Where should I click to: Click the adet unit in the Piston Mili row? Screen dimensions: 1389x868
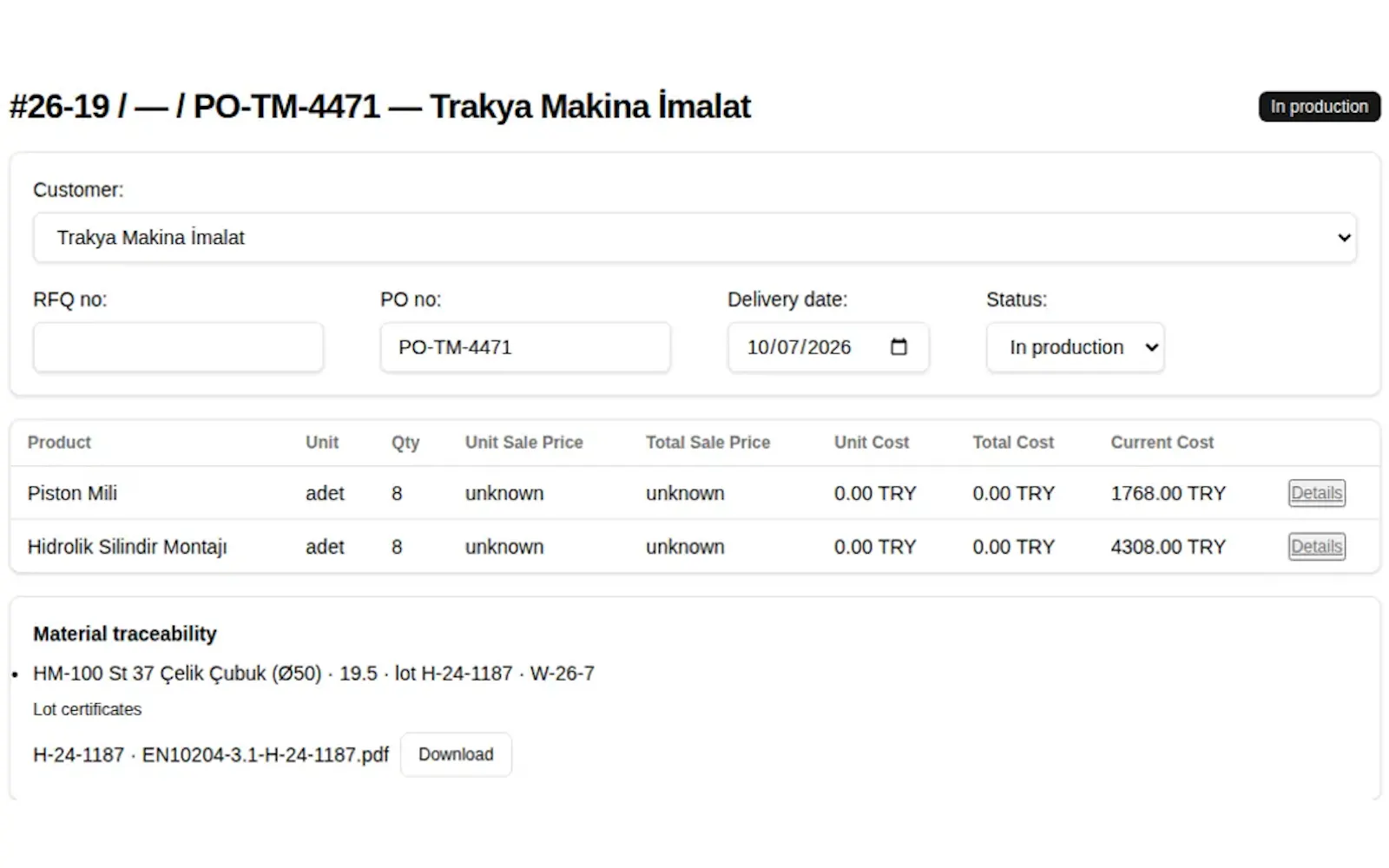pos(325,493)
